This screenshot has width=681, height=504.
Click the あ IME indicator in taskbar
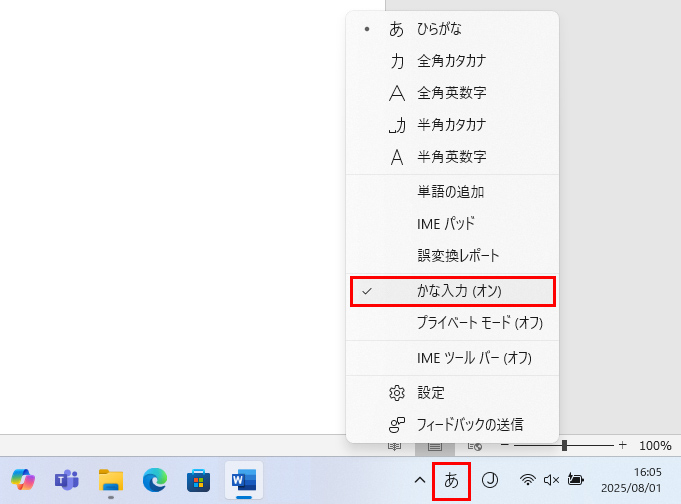pos(451,481)
